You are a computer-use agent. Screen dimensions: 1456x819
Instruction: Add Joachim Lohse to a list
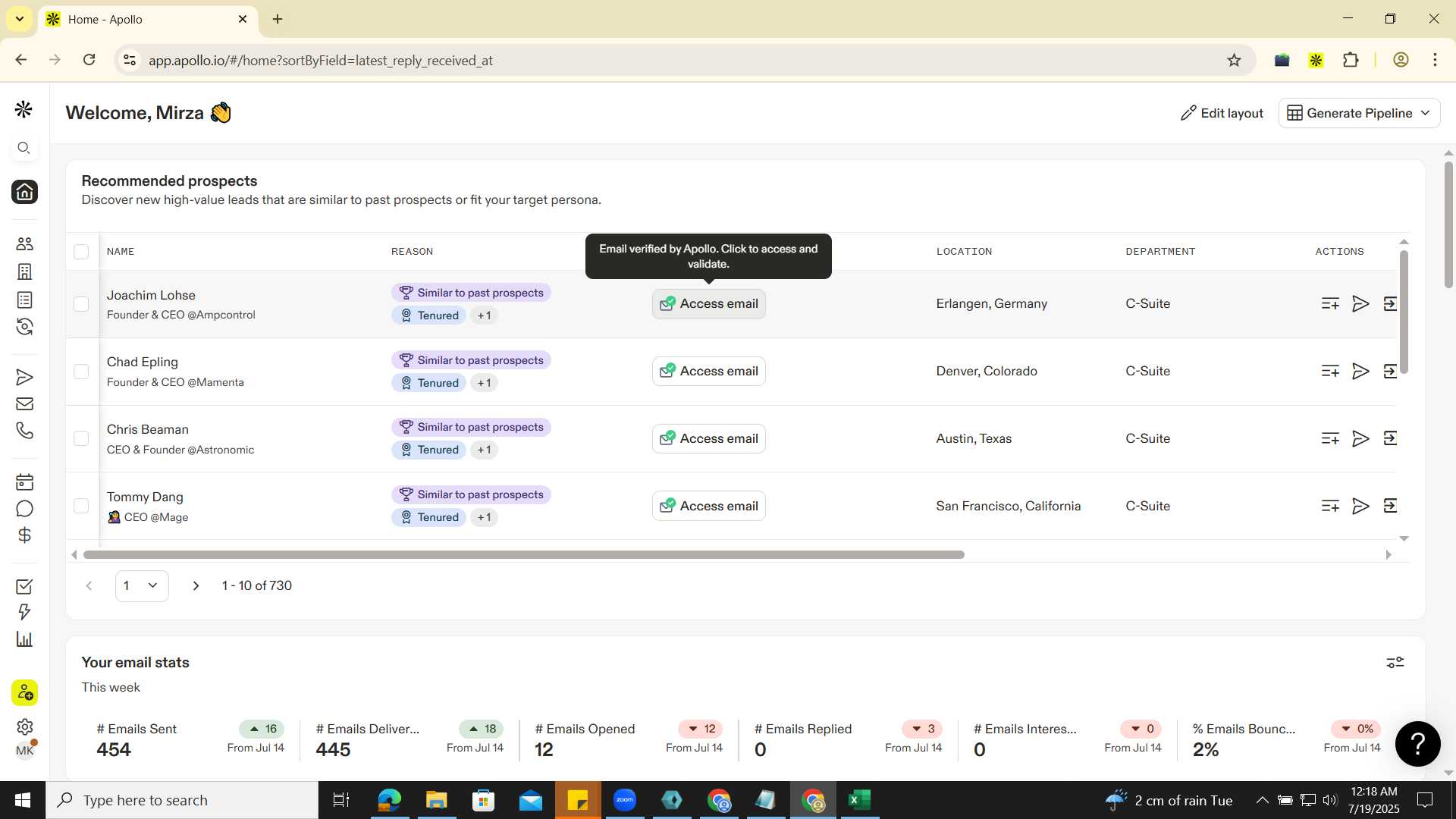tap(1330, 303)
